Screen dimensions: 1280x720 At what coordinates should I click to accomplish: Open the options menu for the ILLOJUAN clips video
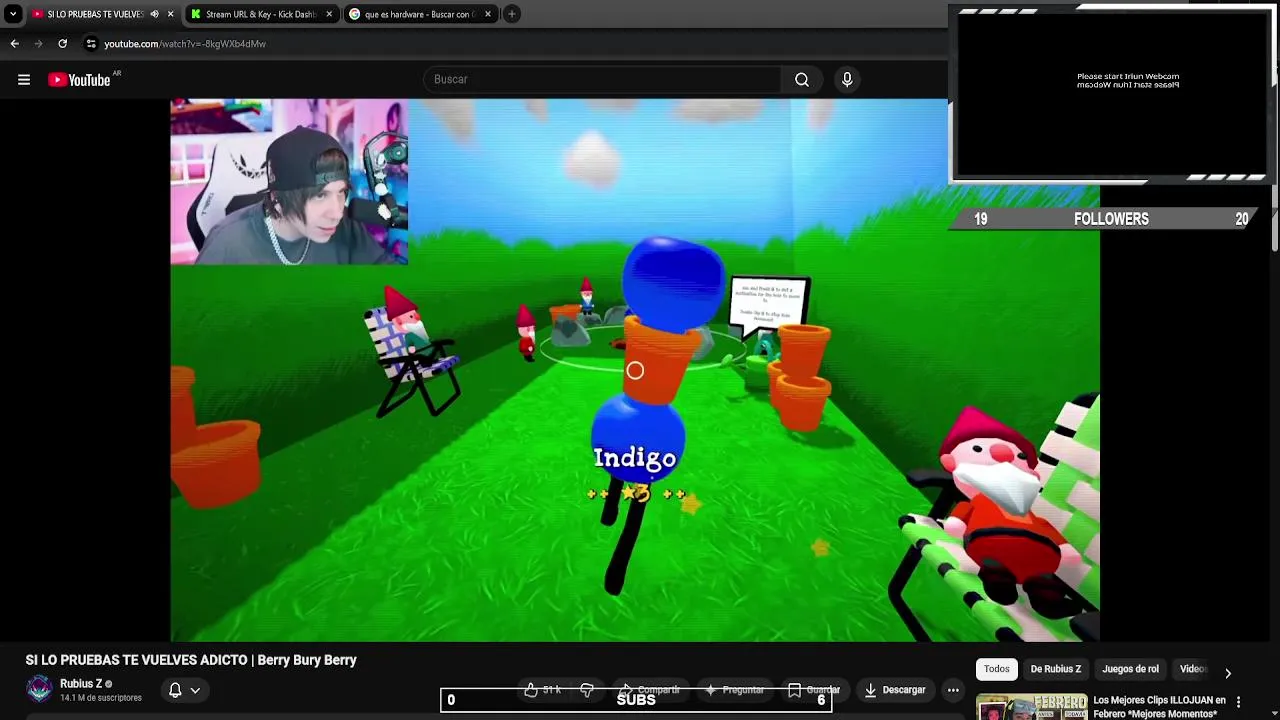tap(1238, 702)
